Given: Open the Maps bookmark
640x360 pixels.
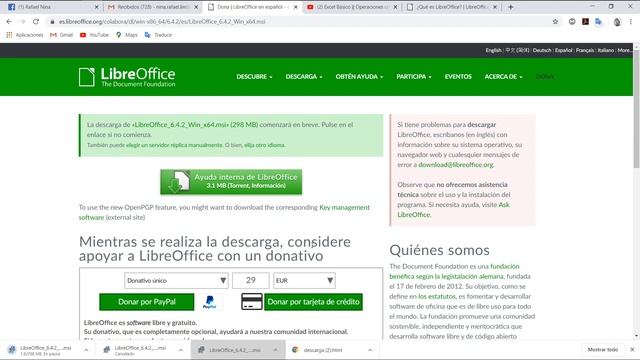Looking at the screenshot, I should click(127, 35).
